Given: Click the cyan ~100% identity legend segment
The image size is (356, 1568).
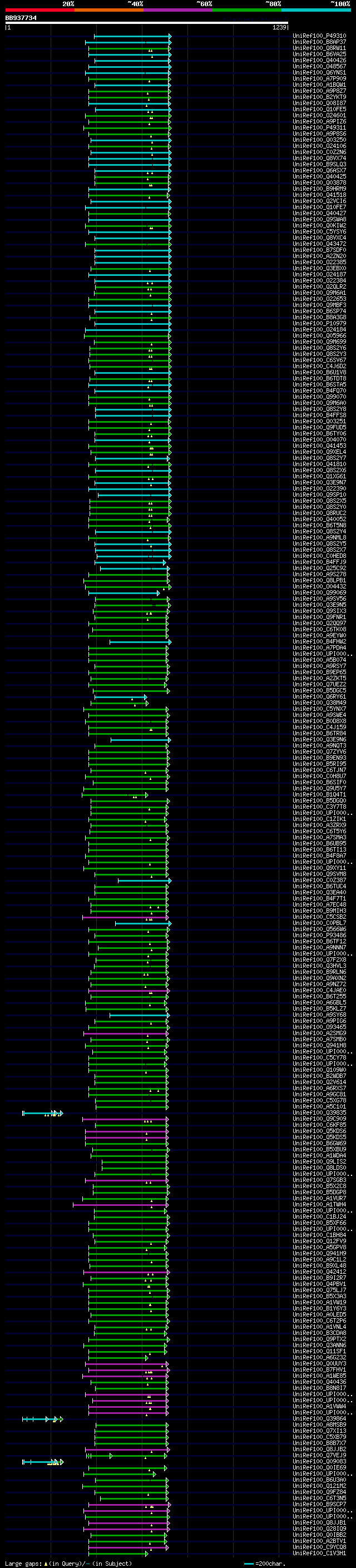Looking at the screenshot, I should pos(317,10).
